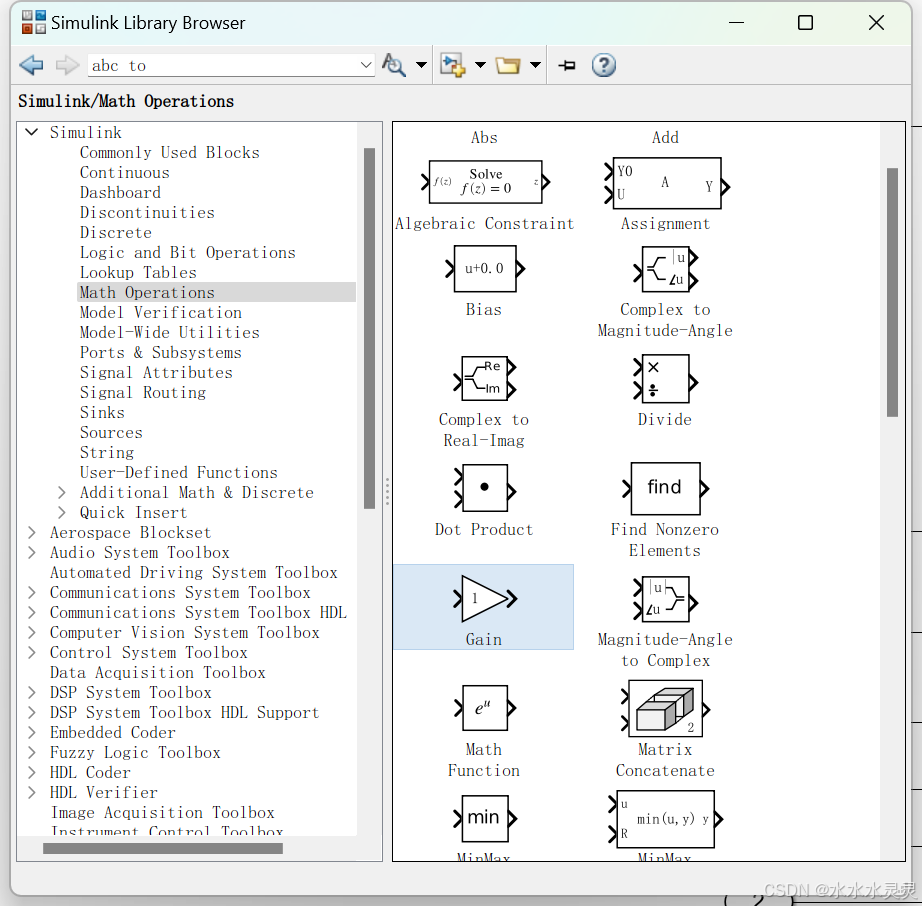Select the Algebraic Constraint block
Image resolution: width=922 pixels, height=906 pixels.
click(x=485, y=182)
